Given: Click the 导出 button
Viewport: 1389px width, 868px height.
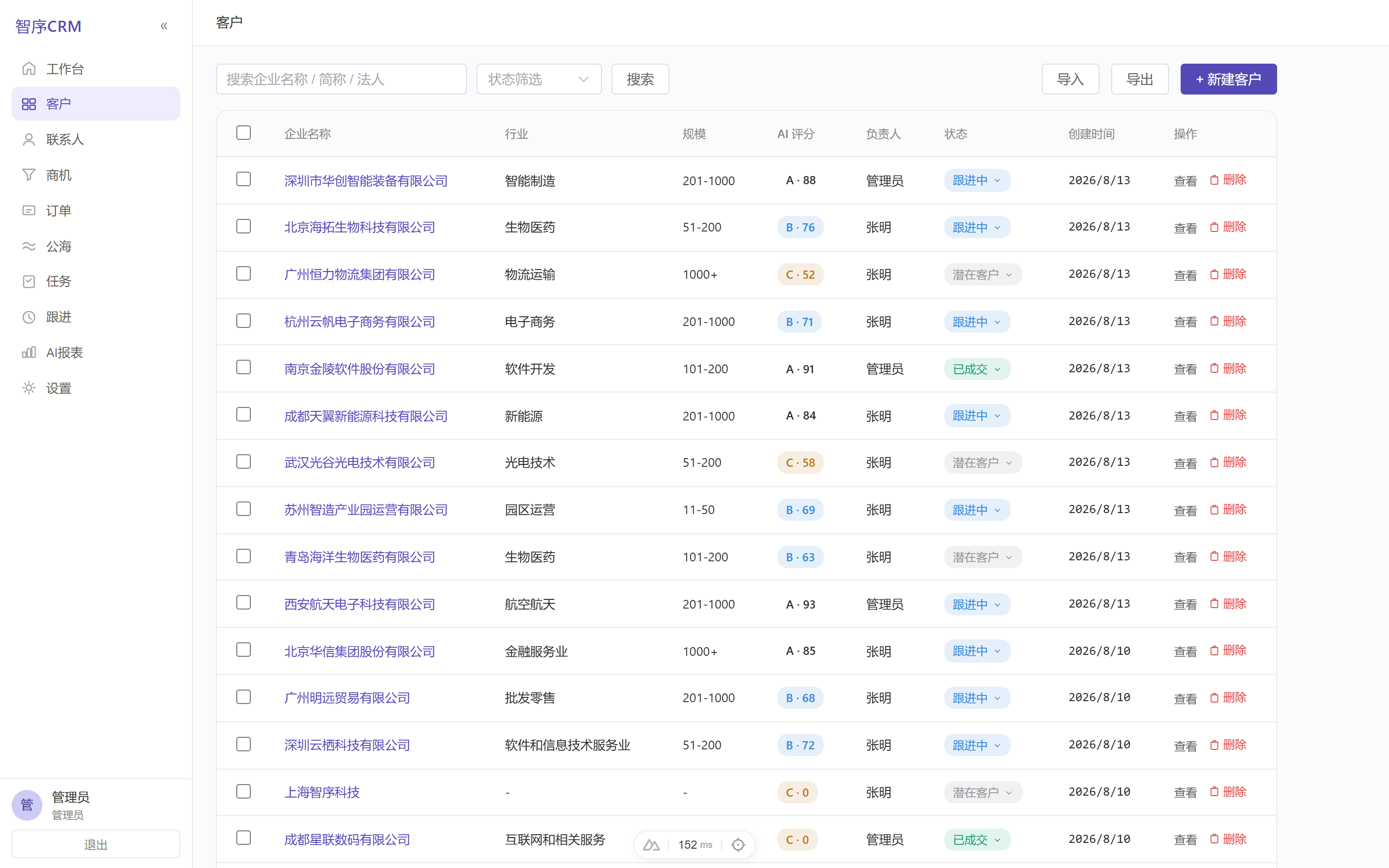Looking at the screenshot, I should click(x=1139, y=79).
